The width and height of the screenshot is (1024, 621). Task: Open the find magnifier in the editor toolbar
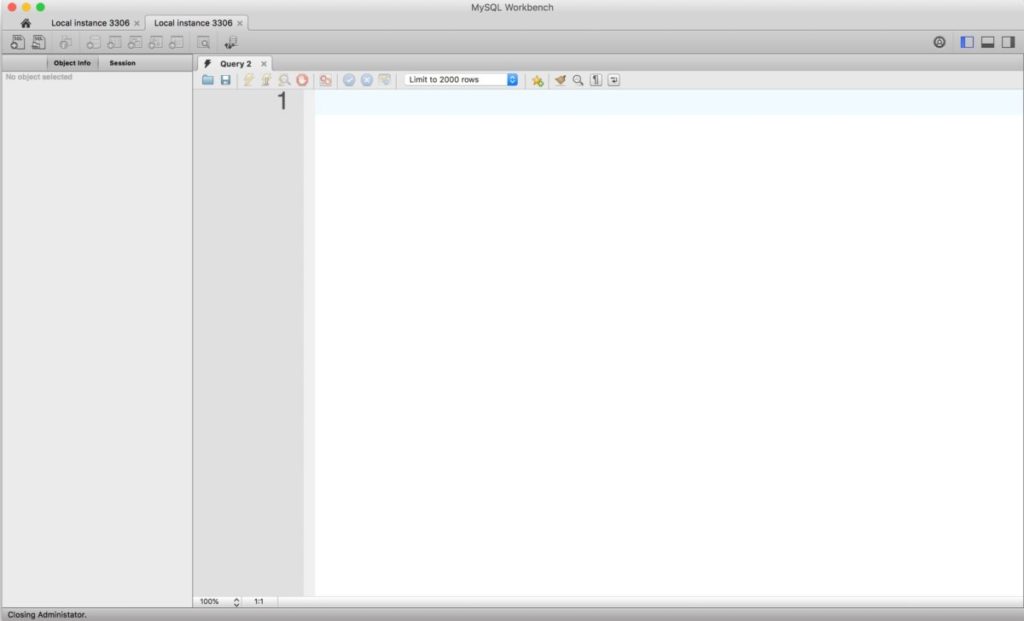click(x=578, y=80)
